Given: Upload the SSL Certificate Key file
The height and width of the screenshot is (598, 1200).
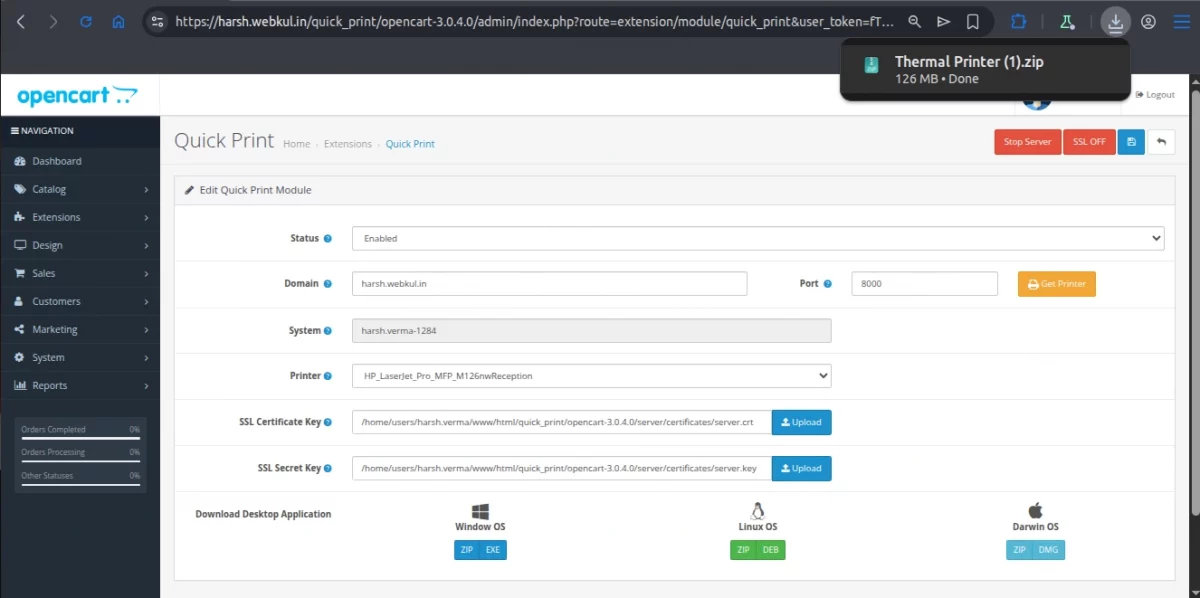Looking at the screenshot, I should [x=801, y=422].
